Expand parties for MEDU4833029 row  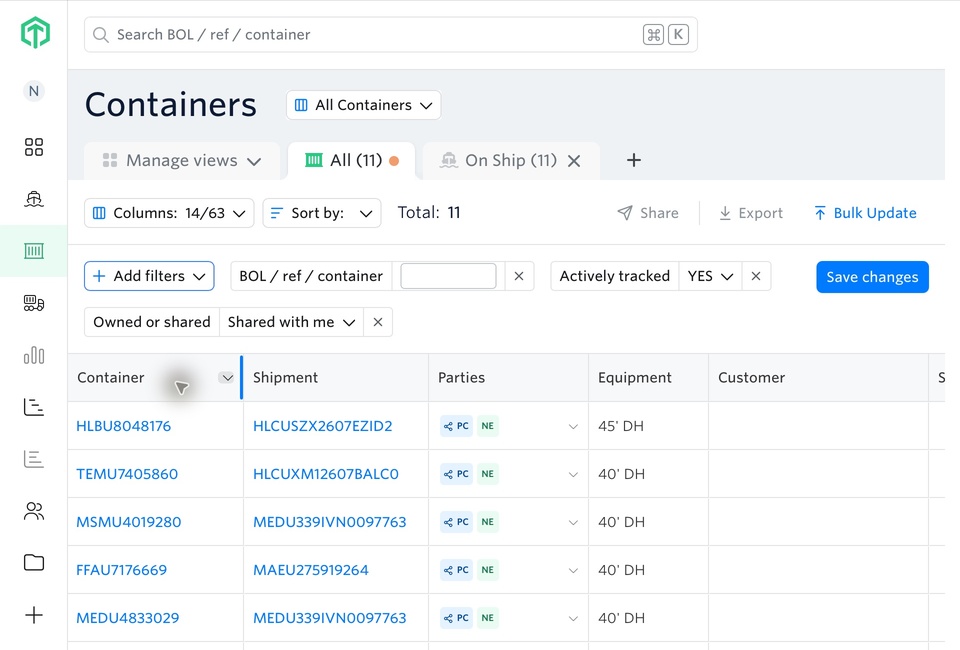click(573, 618)
